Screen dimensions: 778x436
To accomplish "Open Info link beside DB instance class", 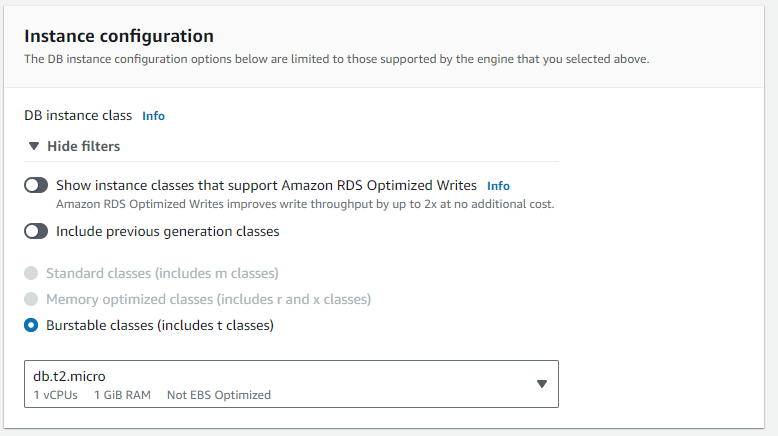I will [x=153, y=116].
